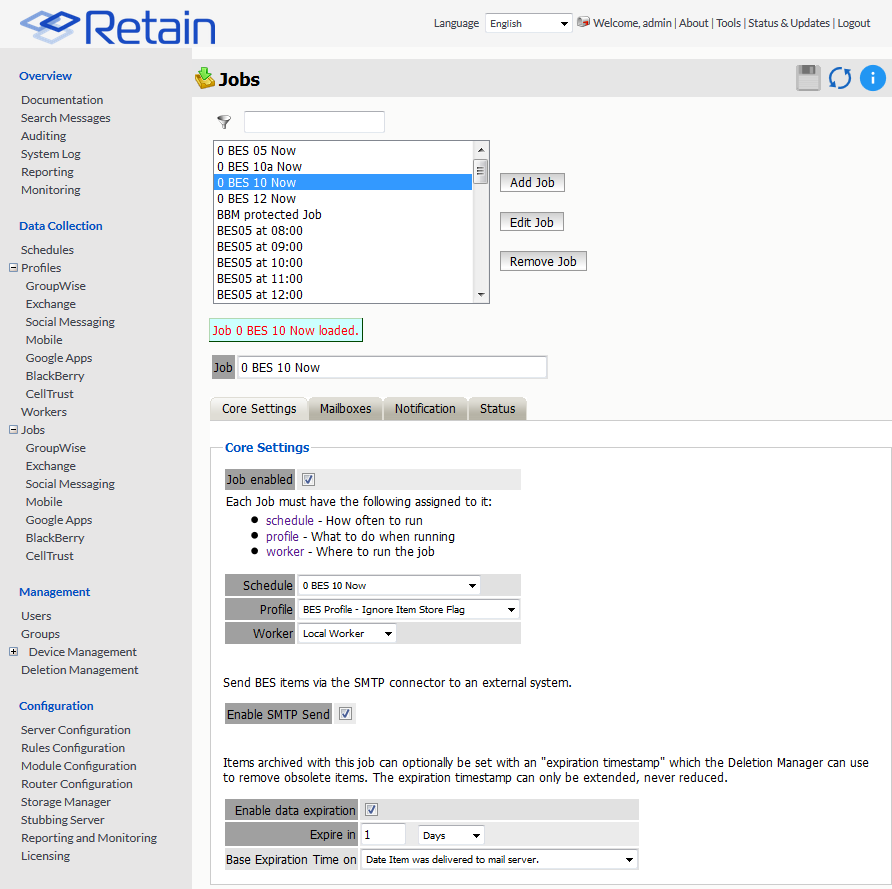Image resolution: width=892 pixels, height=889 pixels.
Task: Click the user icon beside Welcome
Action: click(x=583, y=22)
